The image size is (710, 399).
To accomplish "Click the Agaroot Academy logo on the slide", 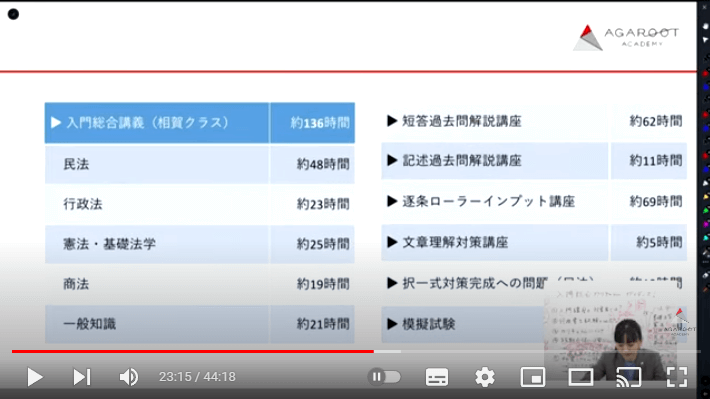I will [x=626, y=38].
